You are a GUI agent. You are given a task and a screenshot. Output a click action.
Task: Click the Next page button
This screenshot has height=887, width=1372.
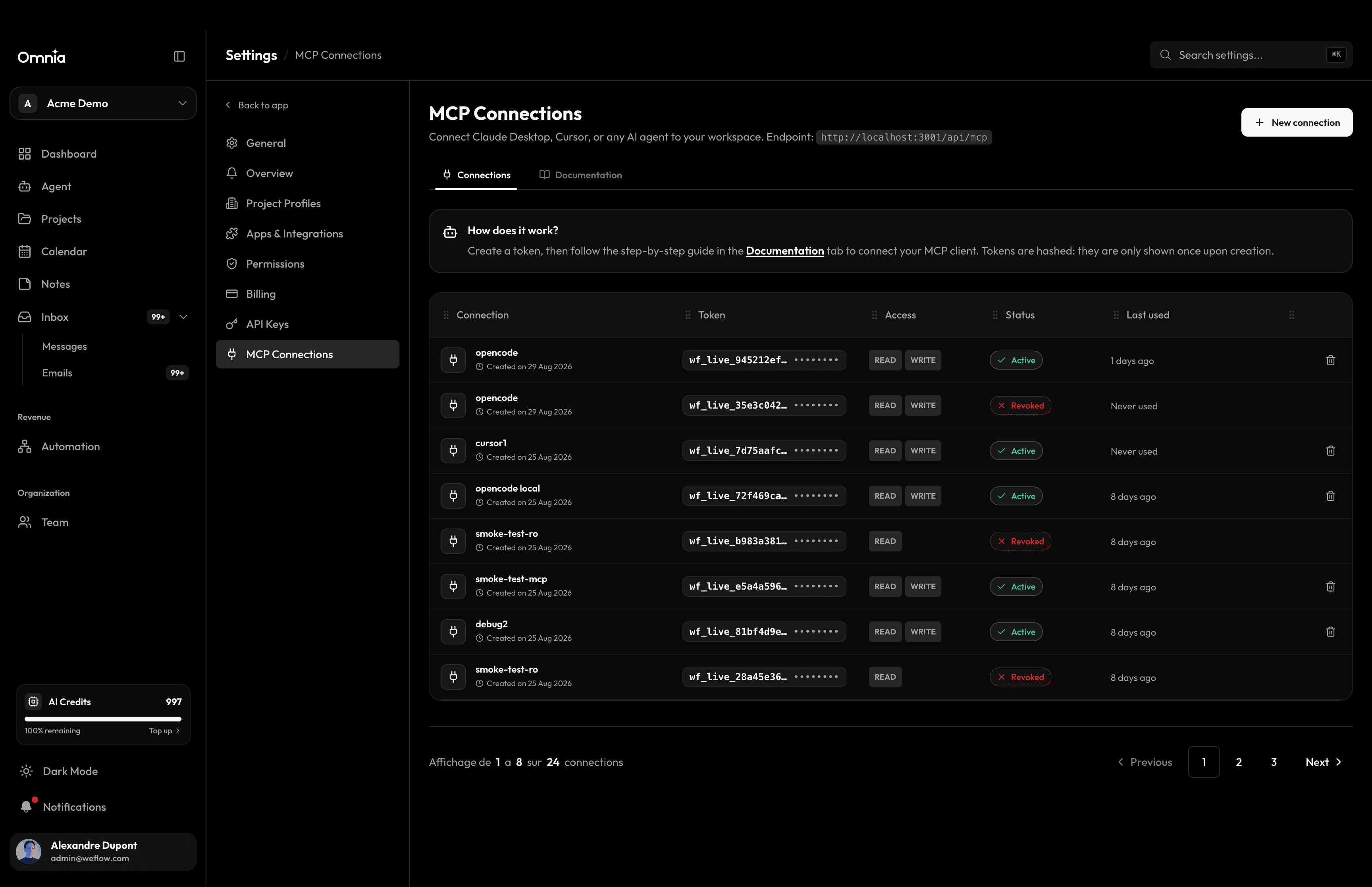tap(1323, 762)
